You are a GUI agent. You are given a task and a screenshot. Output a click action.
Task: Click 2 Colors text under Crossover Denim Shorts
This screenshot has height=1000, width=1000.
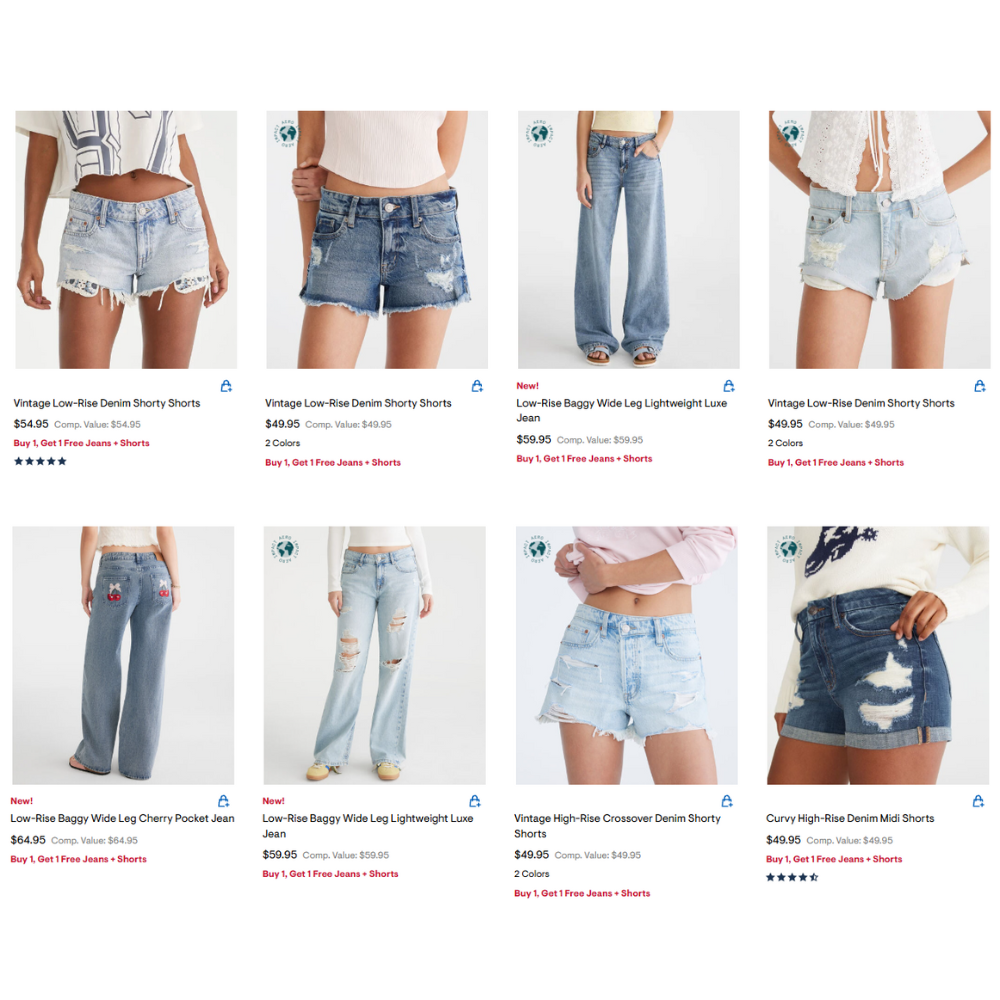(532, 874)
